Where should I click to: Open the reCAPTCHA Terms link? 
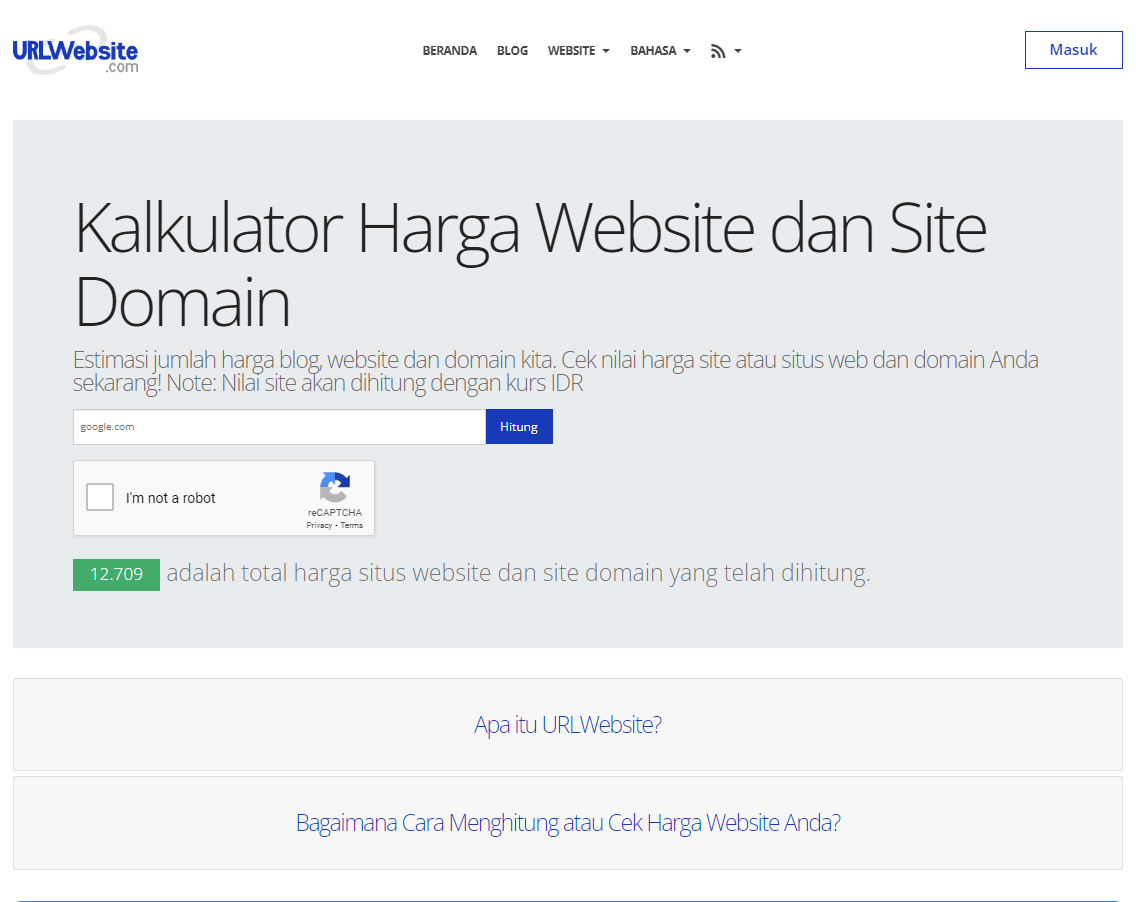tap(352, 525)
